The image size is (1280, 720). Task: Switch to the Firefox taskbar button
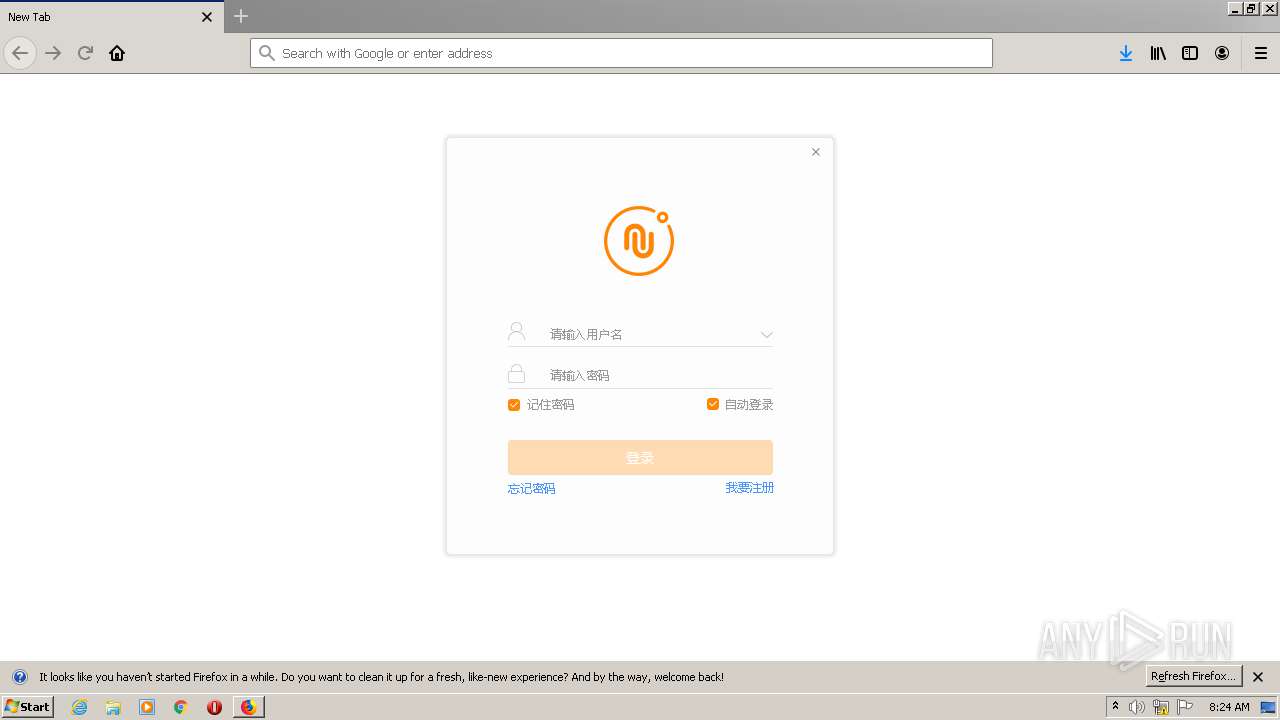[x=248, y=707]
